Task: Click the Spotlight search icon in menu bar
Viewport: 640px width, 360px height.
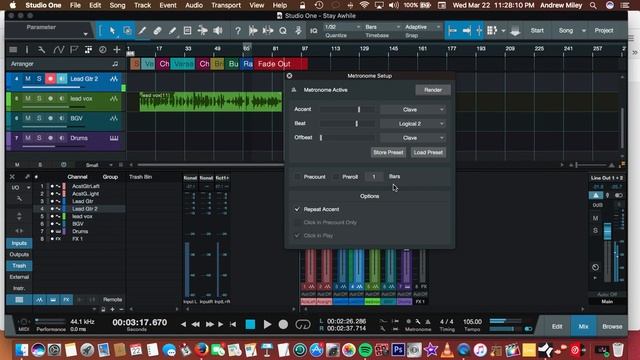Action: pyautogui.click(x=593, y=5)
